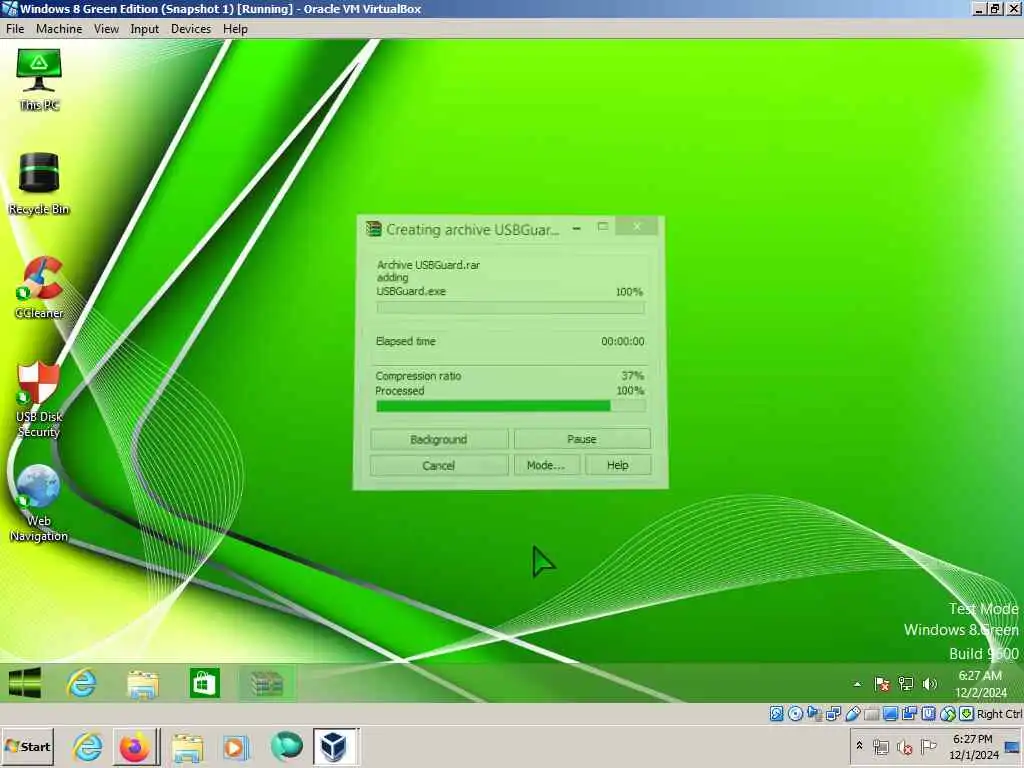Image resolution: width=1024 pixels, height=768 pixels.
Task: Open the VirtualBox File menu
Action: (14, 29)
